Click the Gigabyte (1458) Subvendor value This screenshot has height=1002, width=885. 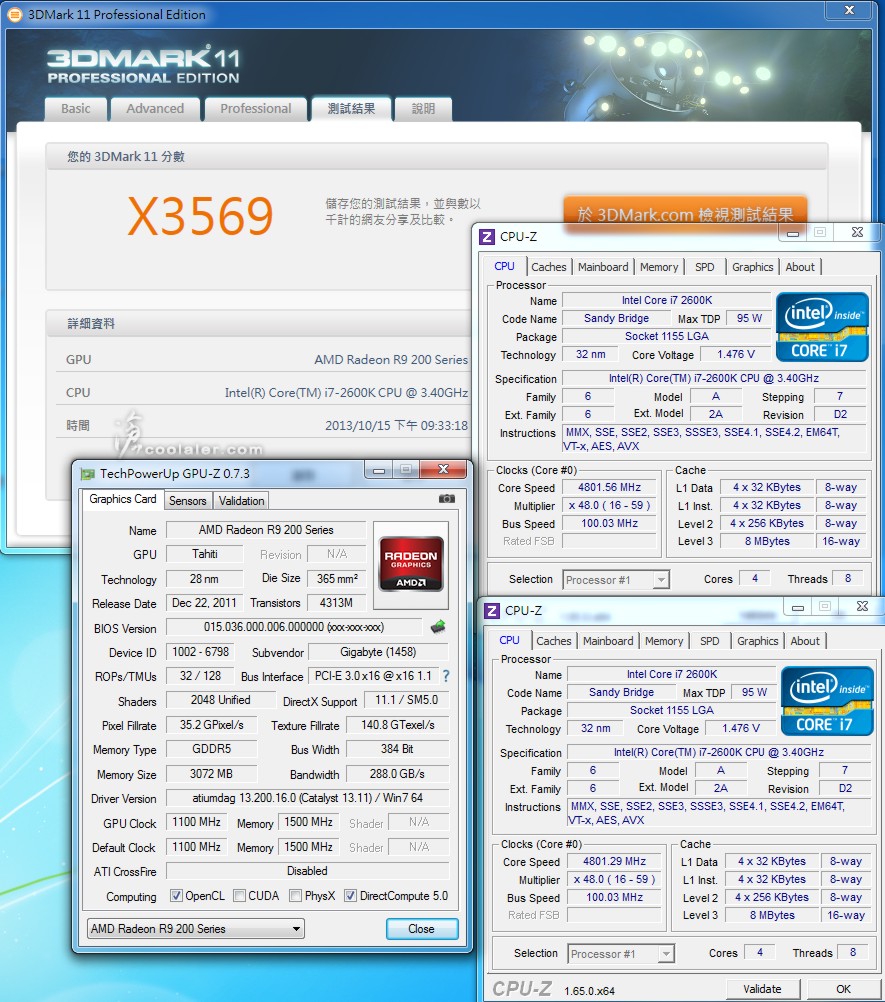[378, 652]
